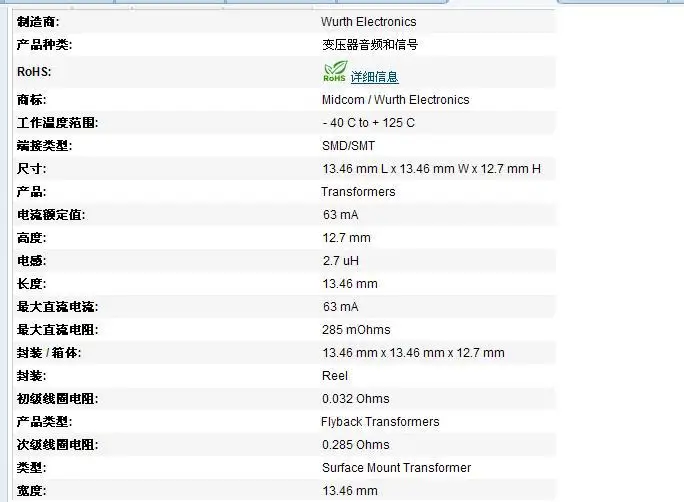Select the 产品类型 label
Viewport: 684px width, 502px height.
click(x=44, y=422)
